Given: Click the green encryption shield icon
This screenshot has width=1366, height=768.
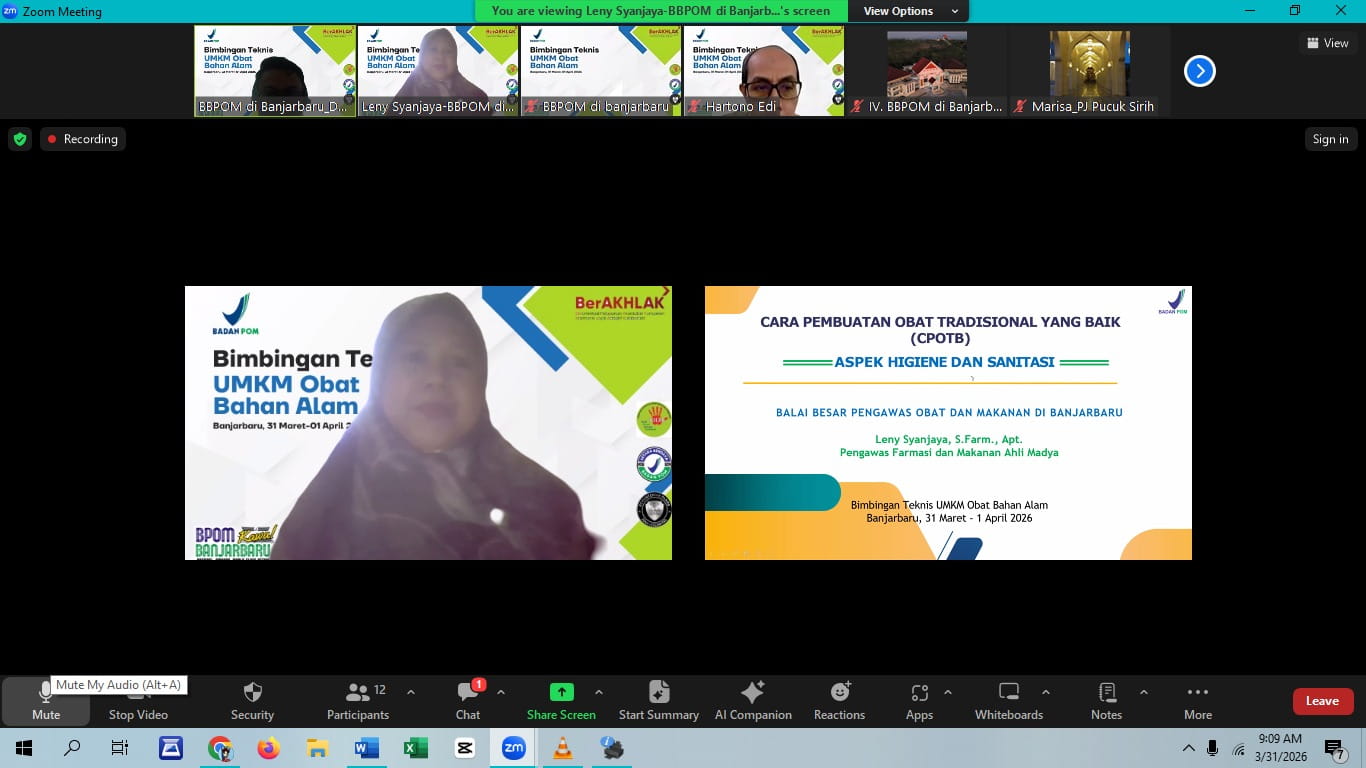Looking at the screenshot, I should click(x=20, y=139).
